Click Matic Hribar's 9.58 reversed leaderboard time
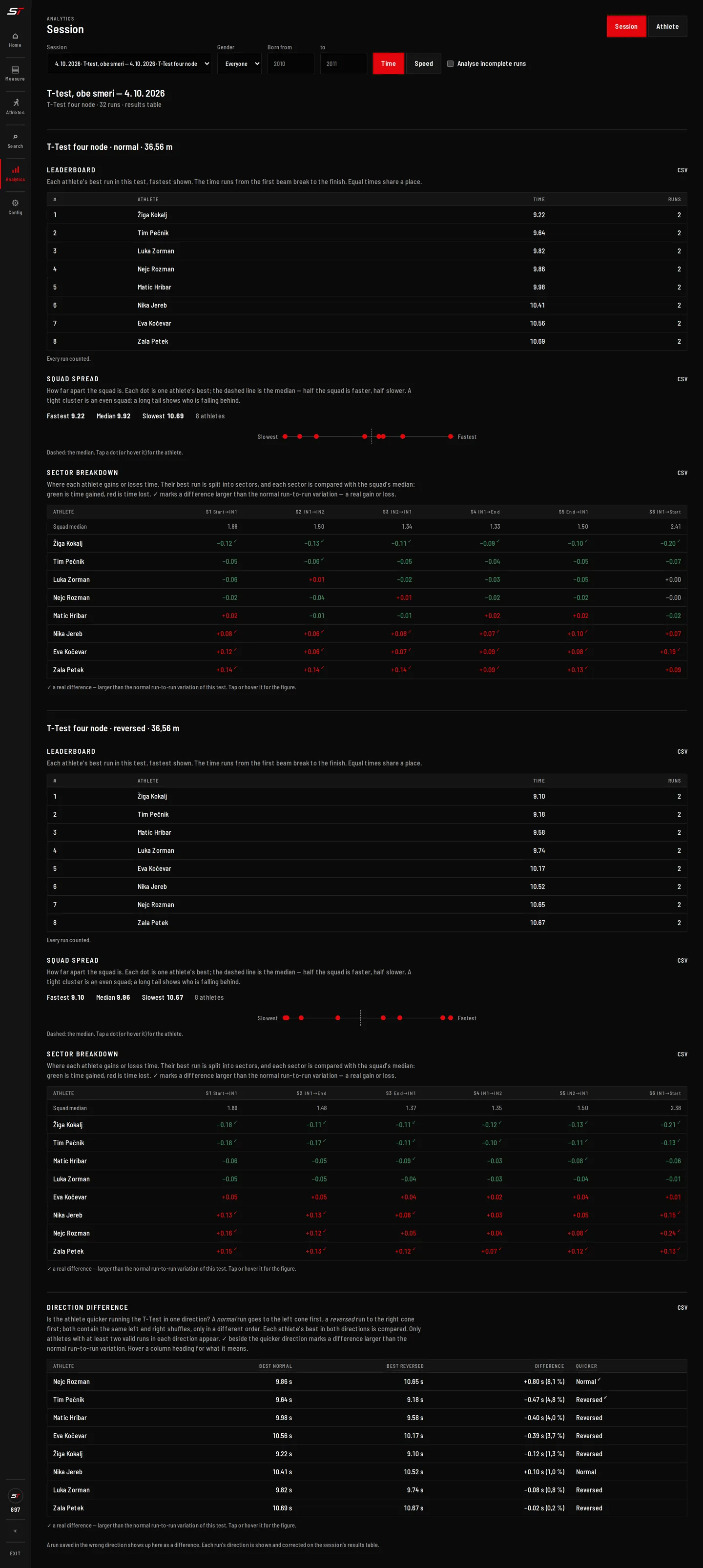 click(538, 833)
